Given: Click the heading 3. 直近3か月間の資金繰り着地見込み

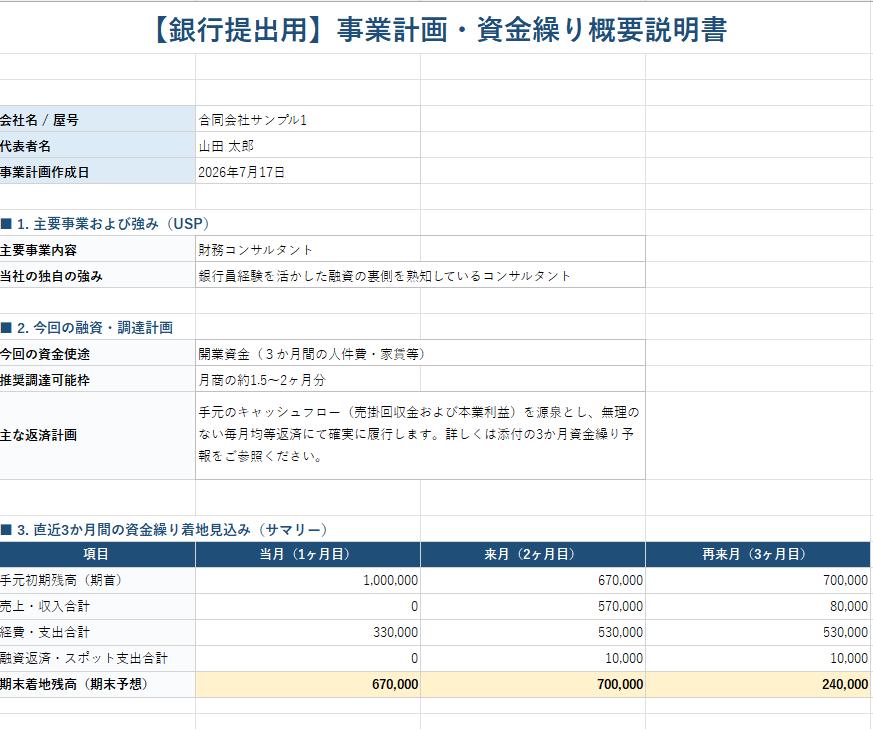Looking at the screenshot, I should [x=164, y=529].
